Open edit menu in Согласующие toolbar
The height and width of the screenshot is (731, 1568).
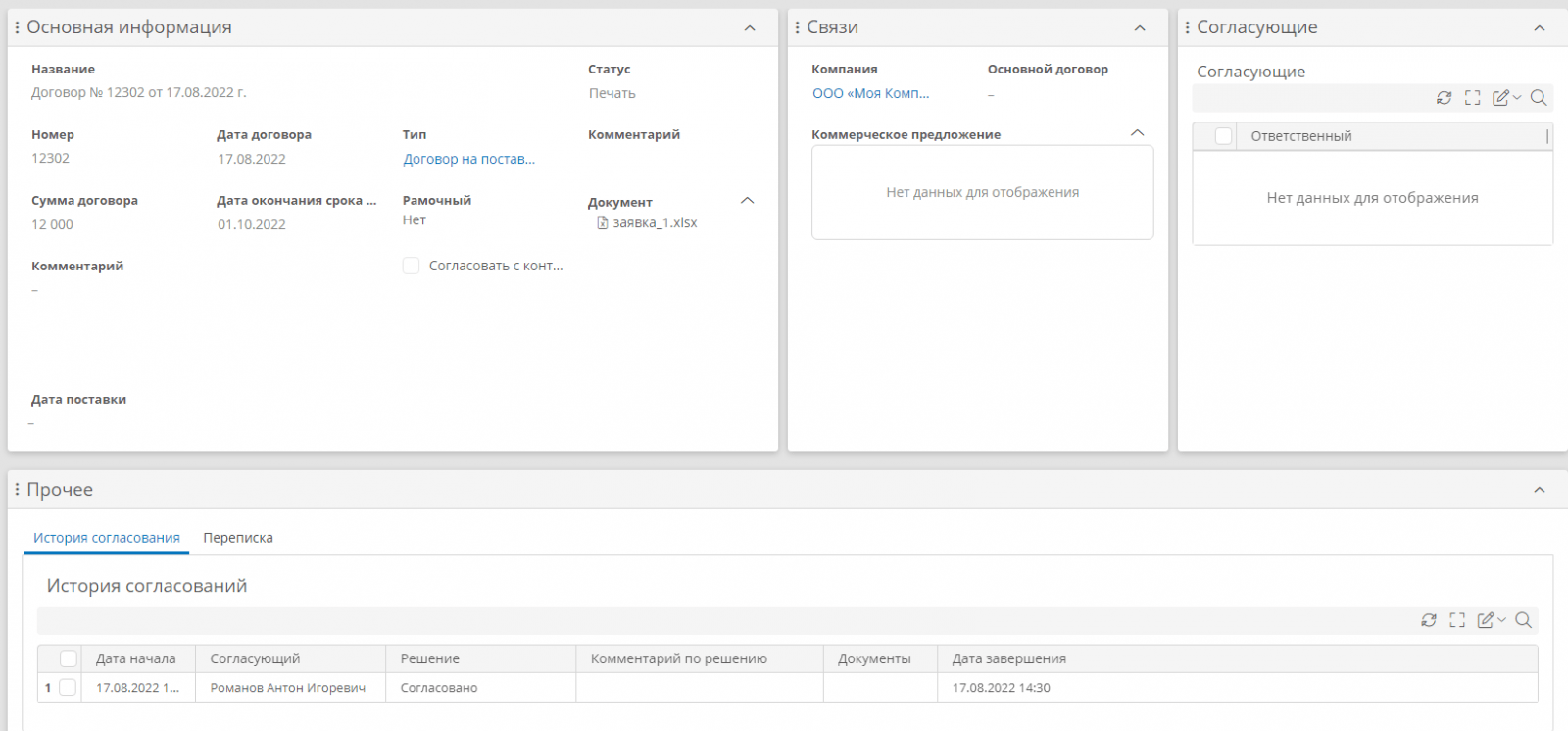[1505, 98]
